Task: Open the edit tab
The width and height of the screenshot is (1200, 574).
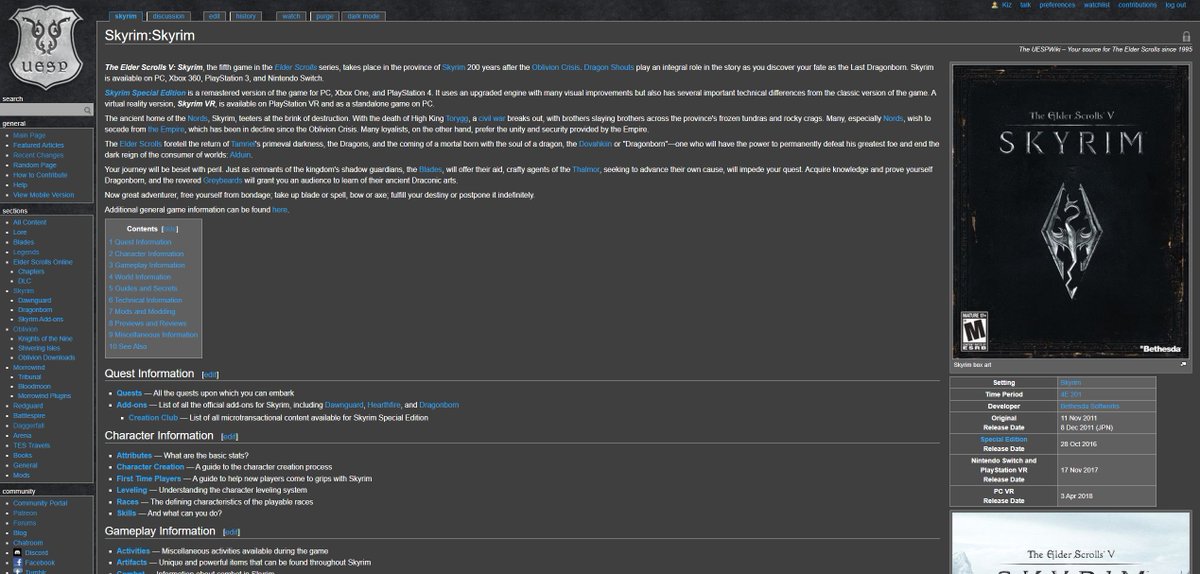Action: click(x=215, y=16)
